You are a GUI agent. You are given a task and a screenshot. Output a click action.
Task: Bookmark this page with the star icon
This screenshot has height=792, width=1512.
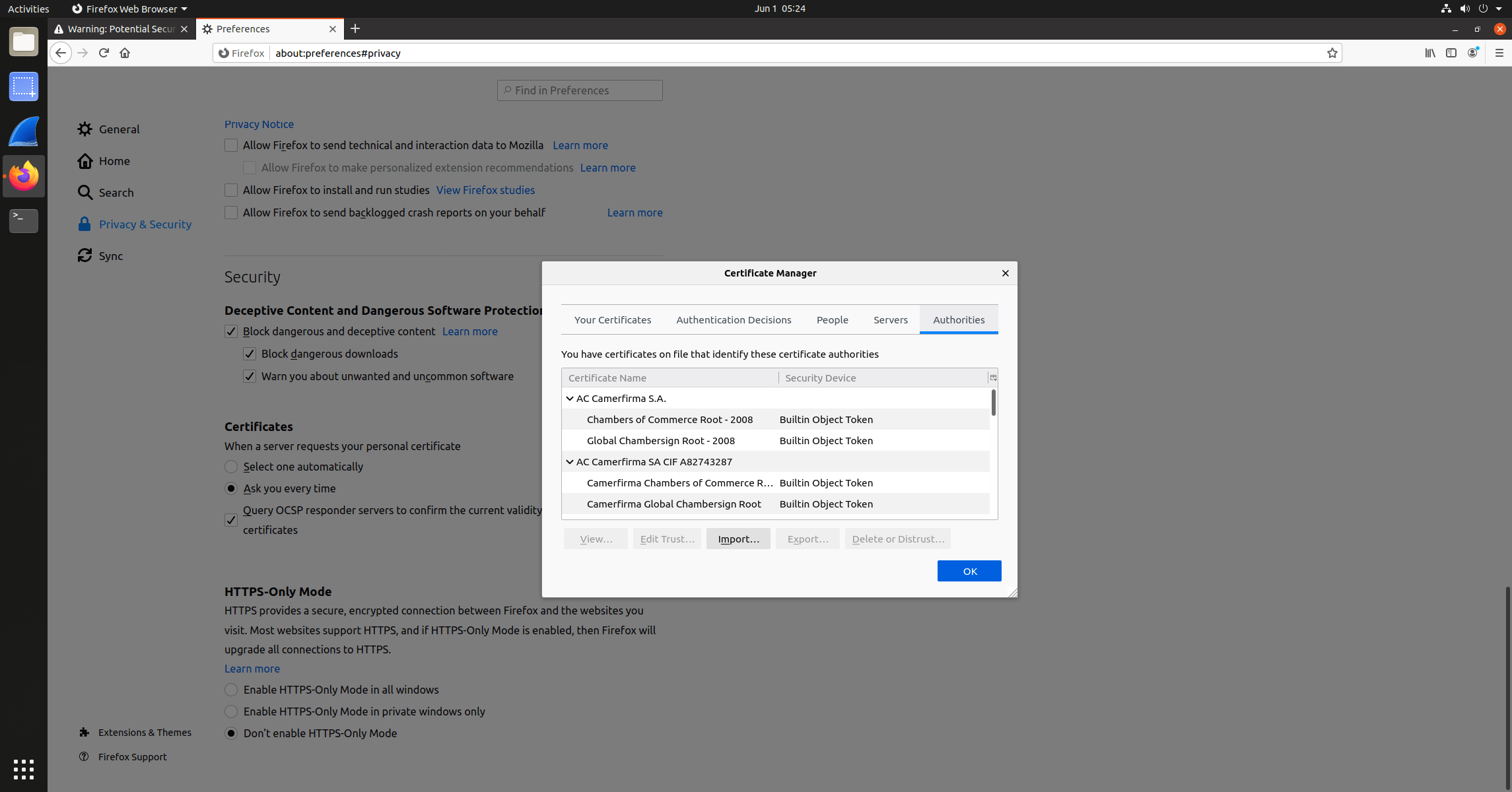click(x=1332, y=53)
